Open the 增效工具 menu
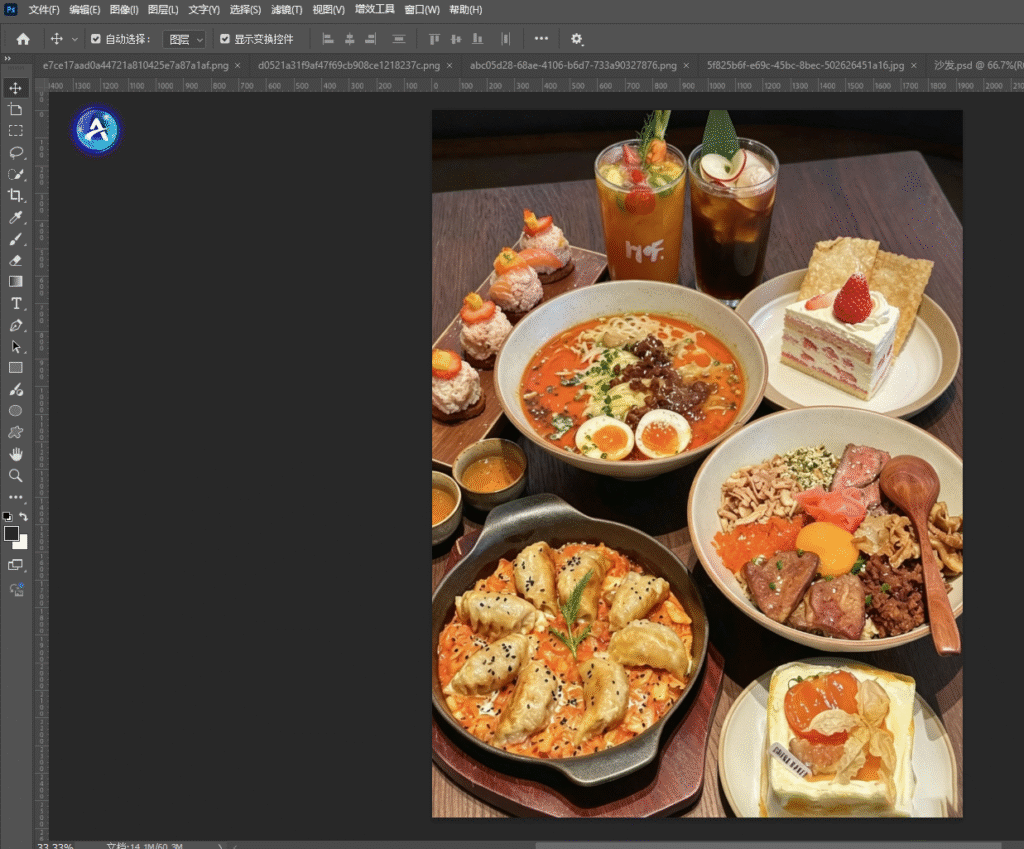The image size is (1024, 849). pyautogui.click(x=374, y=9)
